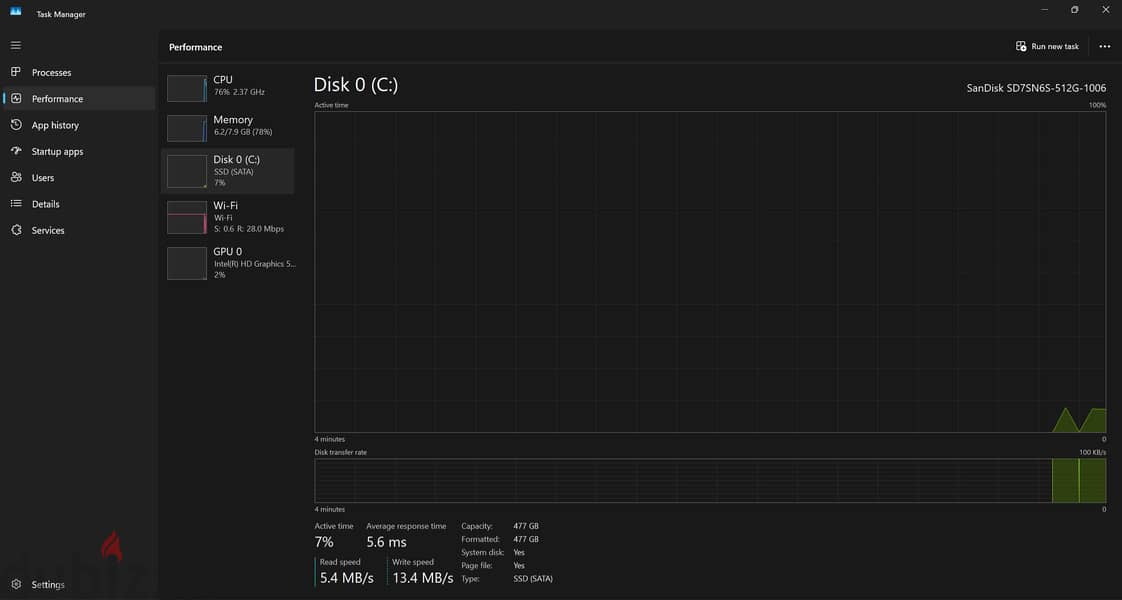
Task: Click the Page file Yes value
Action: coord(519,566)
